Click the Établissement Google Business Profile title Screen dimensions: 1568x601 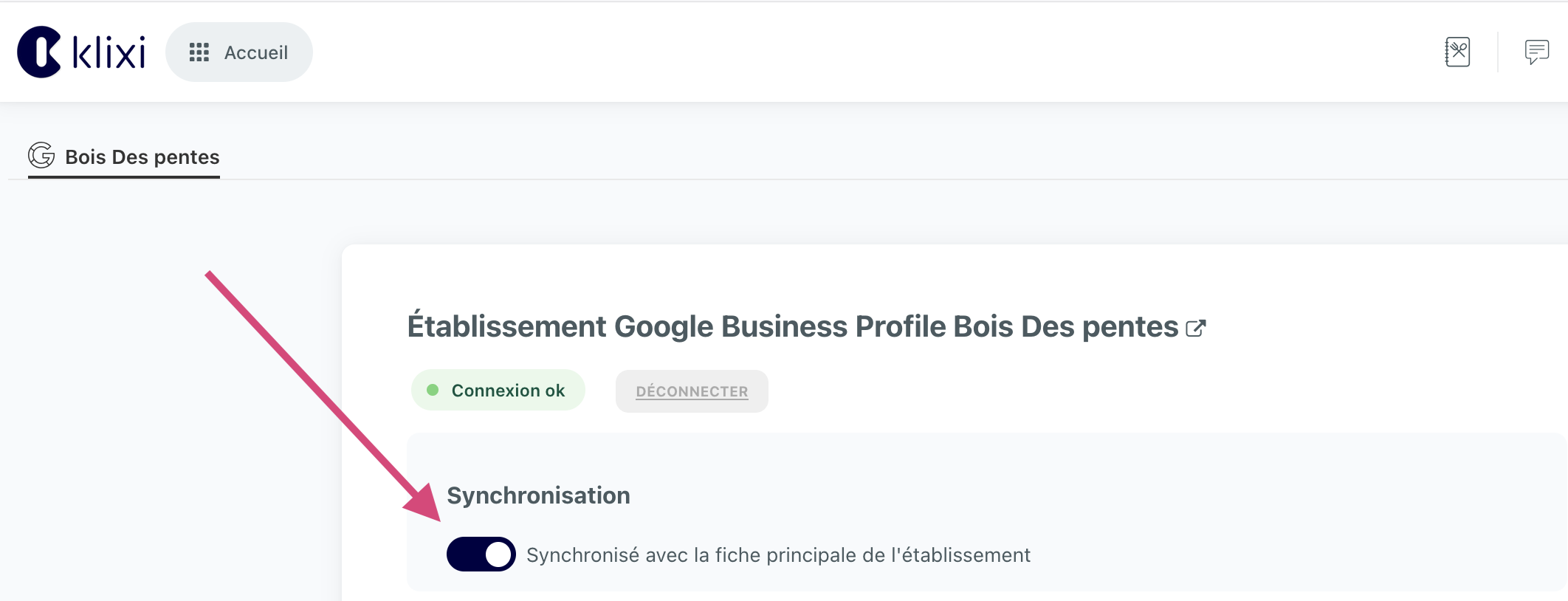[x=792, y=326]
